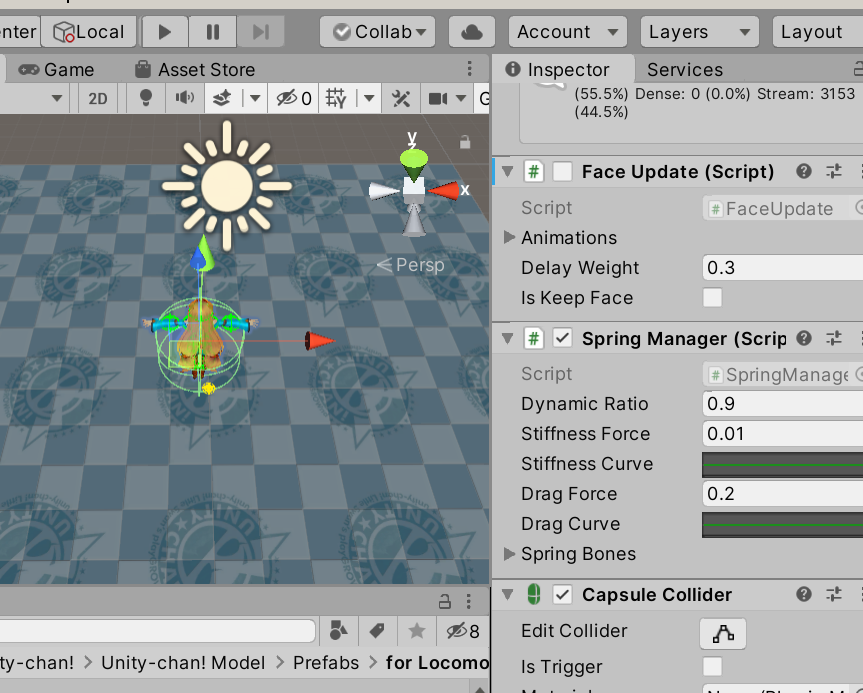Open Capsule Collider preset settings icon
This screenshot has width=863, height=693.
[x=834, y=594]
